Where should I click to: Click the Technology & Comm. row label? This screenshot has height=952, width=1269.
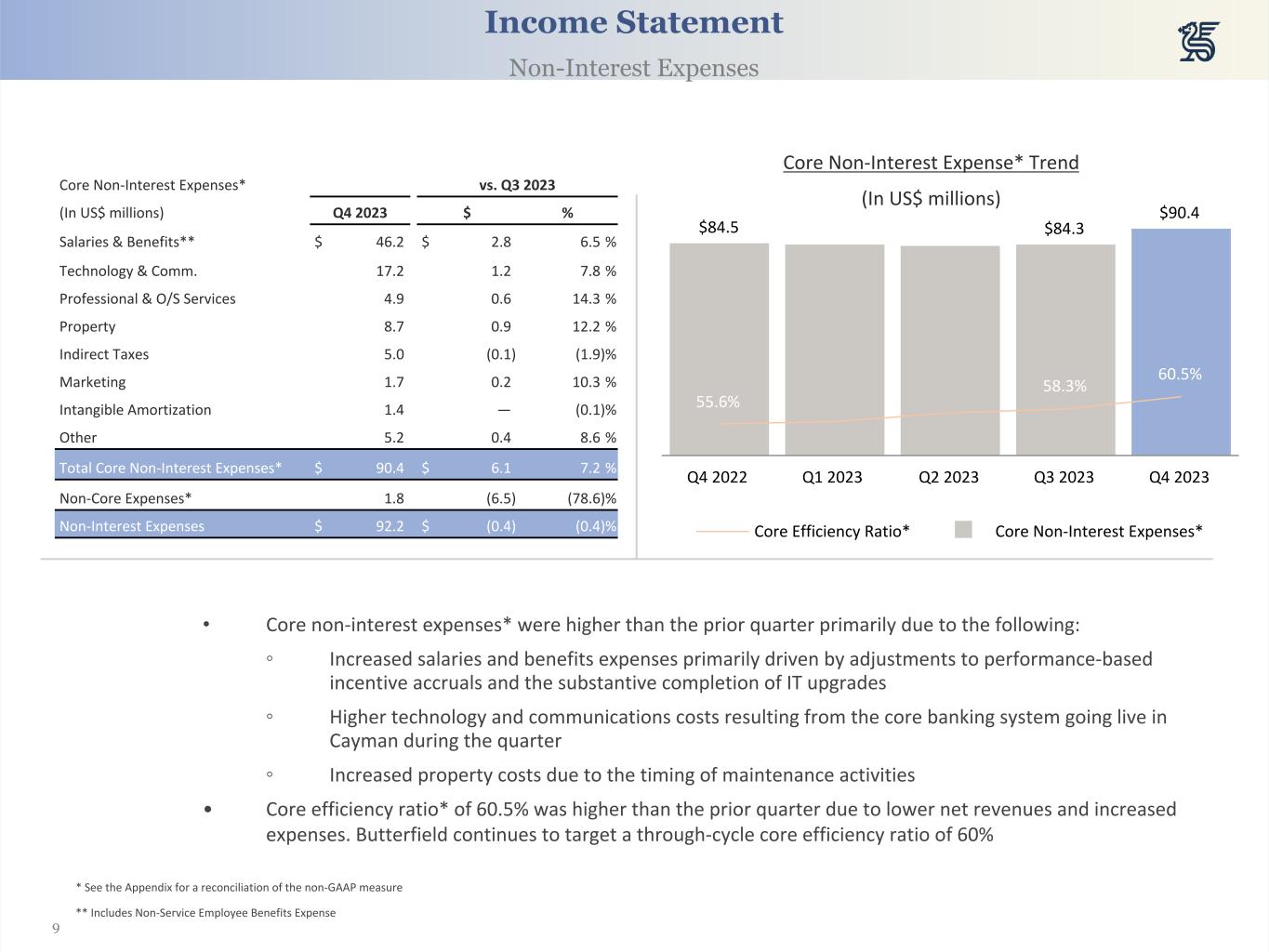coord(128,271)
